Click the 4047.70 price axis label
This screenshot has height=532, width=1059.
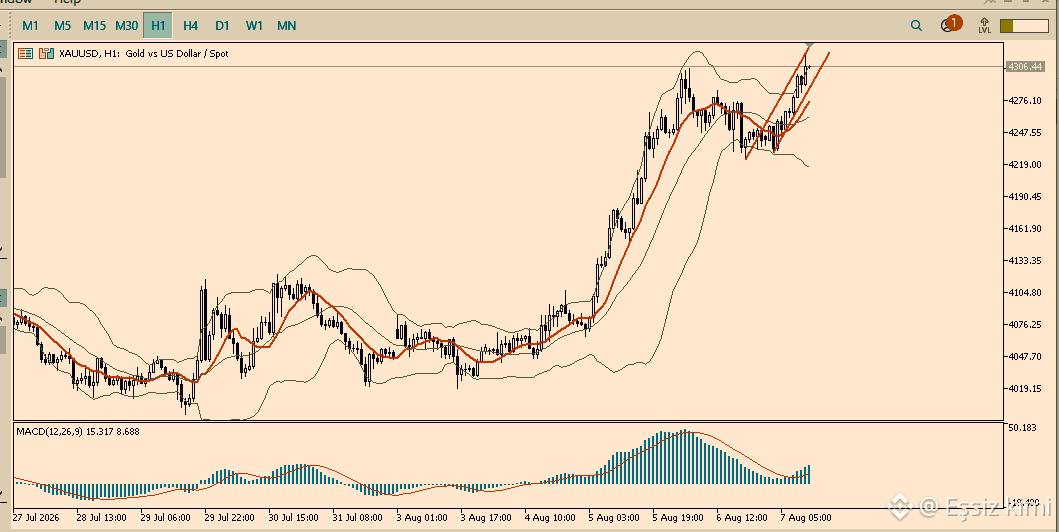[1025, 356]
